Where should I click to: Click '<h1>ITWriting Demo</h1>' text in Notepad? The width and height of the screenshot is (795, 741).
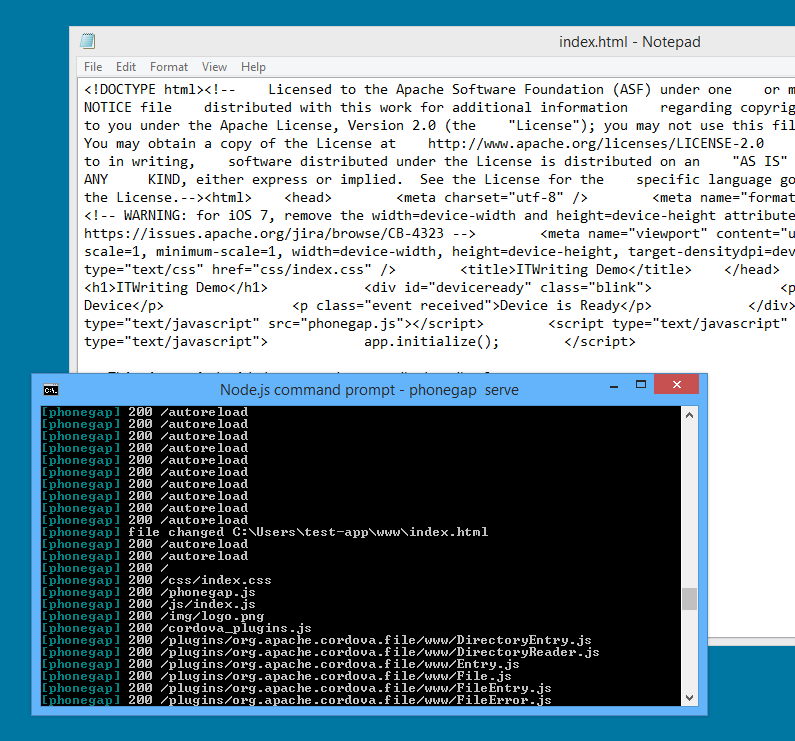[x=175, y=288]
